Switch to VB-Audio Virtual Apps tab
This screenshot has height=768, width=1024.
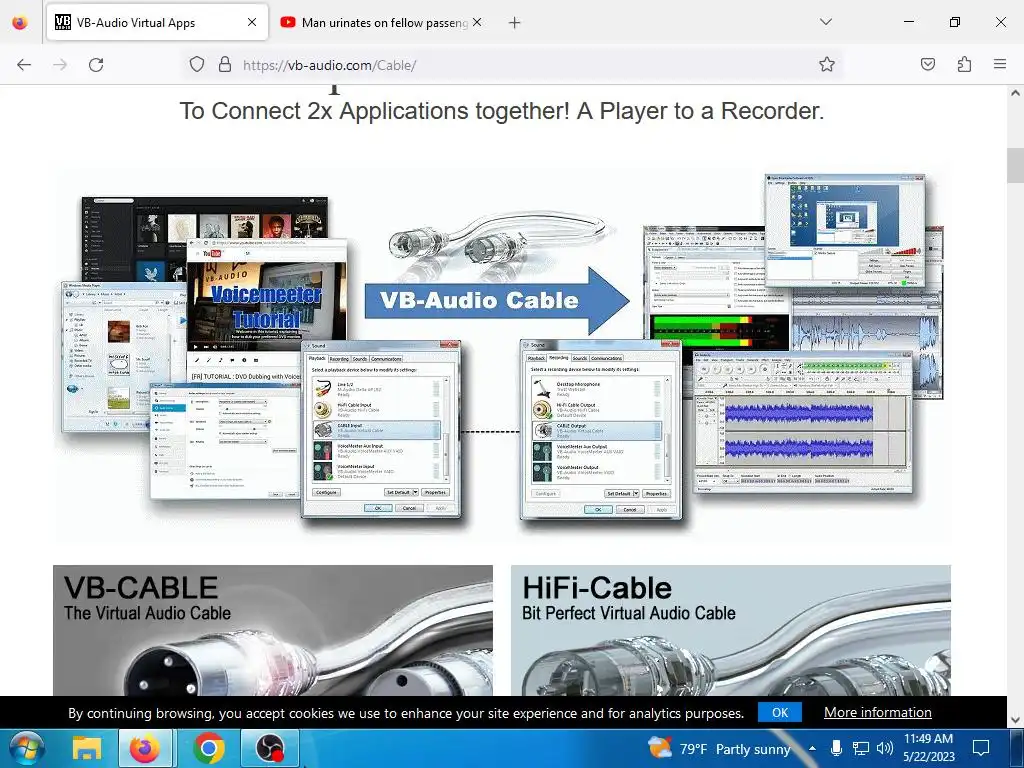tap(157, 23)
